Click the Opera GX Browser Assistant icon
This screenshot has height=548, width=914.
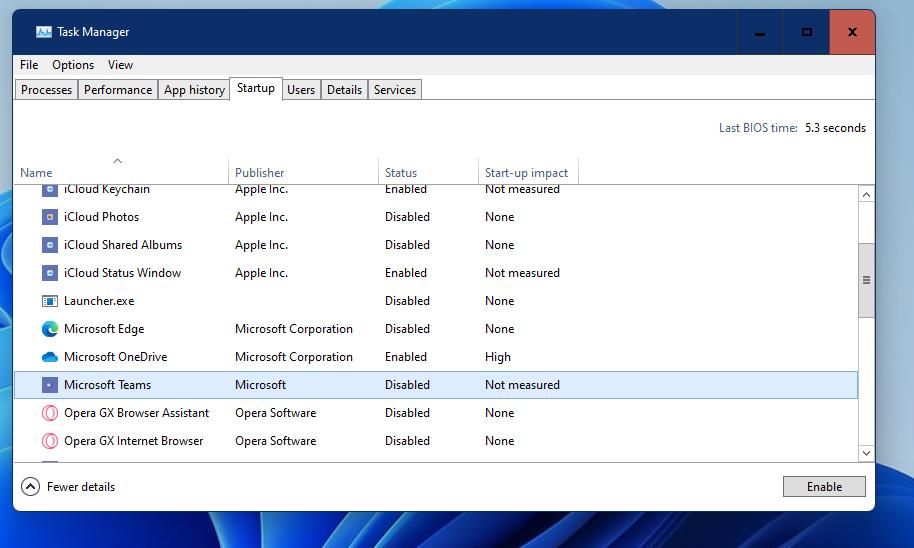pos(50,413)
